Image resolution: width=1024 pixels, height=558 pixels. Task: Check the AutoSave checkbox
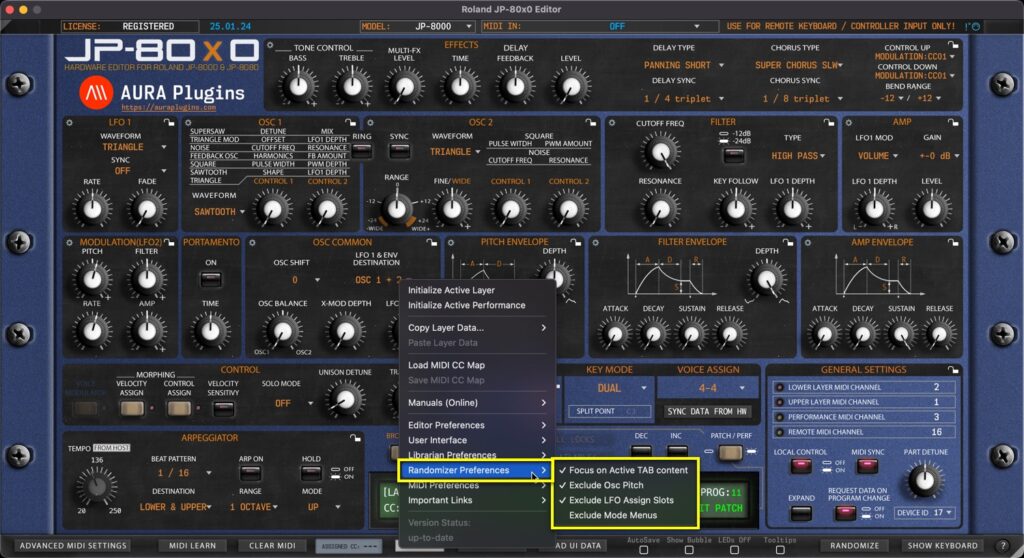(643, 550)
